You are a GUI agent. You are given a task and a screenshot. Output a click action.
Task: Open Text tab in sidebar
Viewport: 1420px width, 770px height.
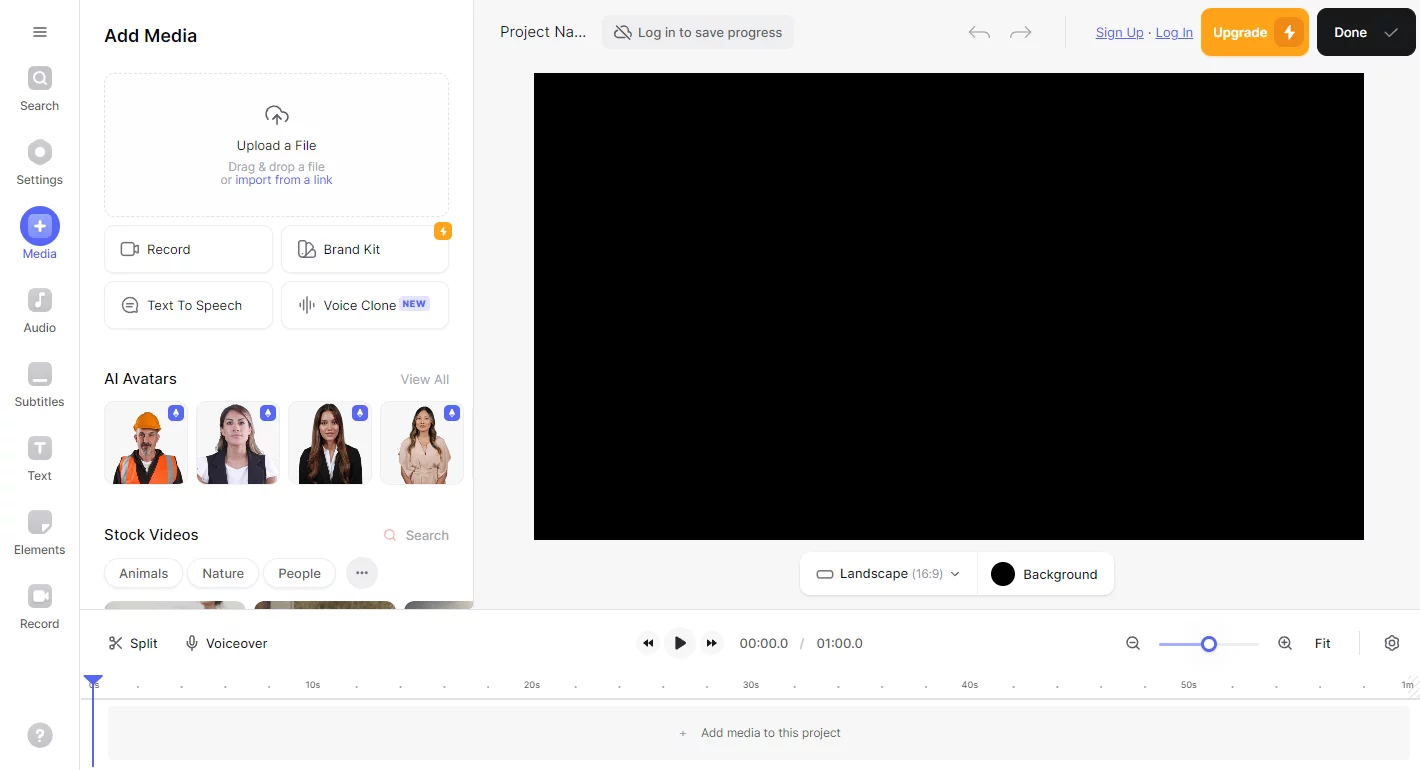coord(40,458)
